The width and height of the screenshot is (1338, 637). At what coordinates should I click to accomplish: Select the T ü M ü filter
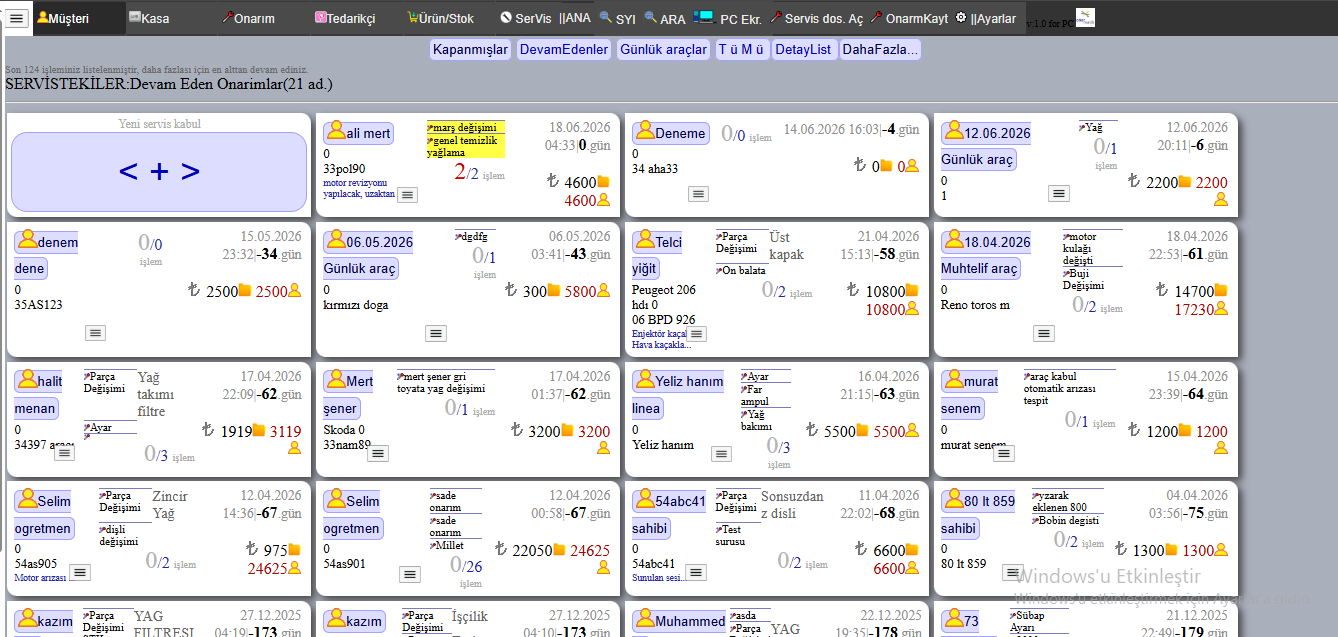pos(741,49)
